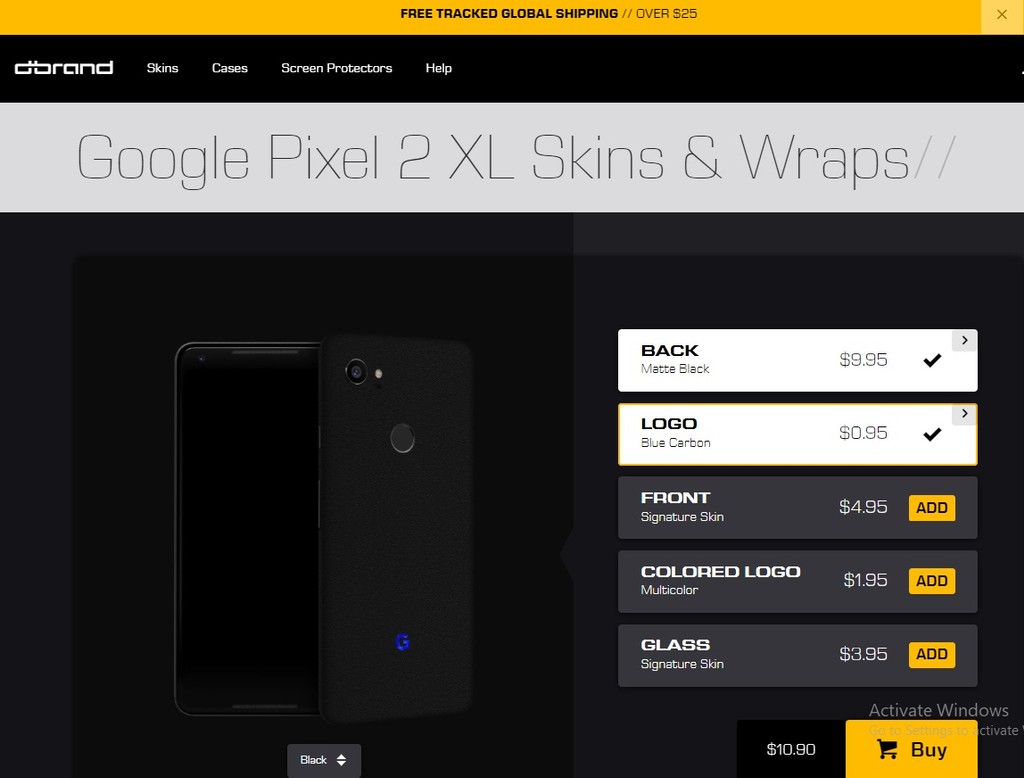Image resolution: width=1024 pixels, height=778 pixels.
Task: Toggle the LOGO Blue Carbon checkmark
Action: [x=932, y=434]
